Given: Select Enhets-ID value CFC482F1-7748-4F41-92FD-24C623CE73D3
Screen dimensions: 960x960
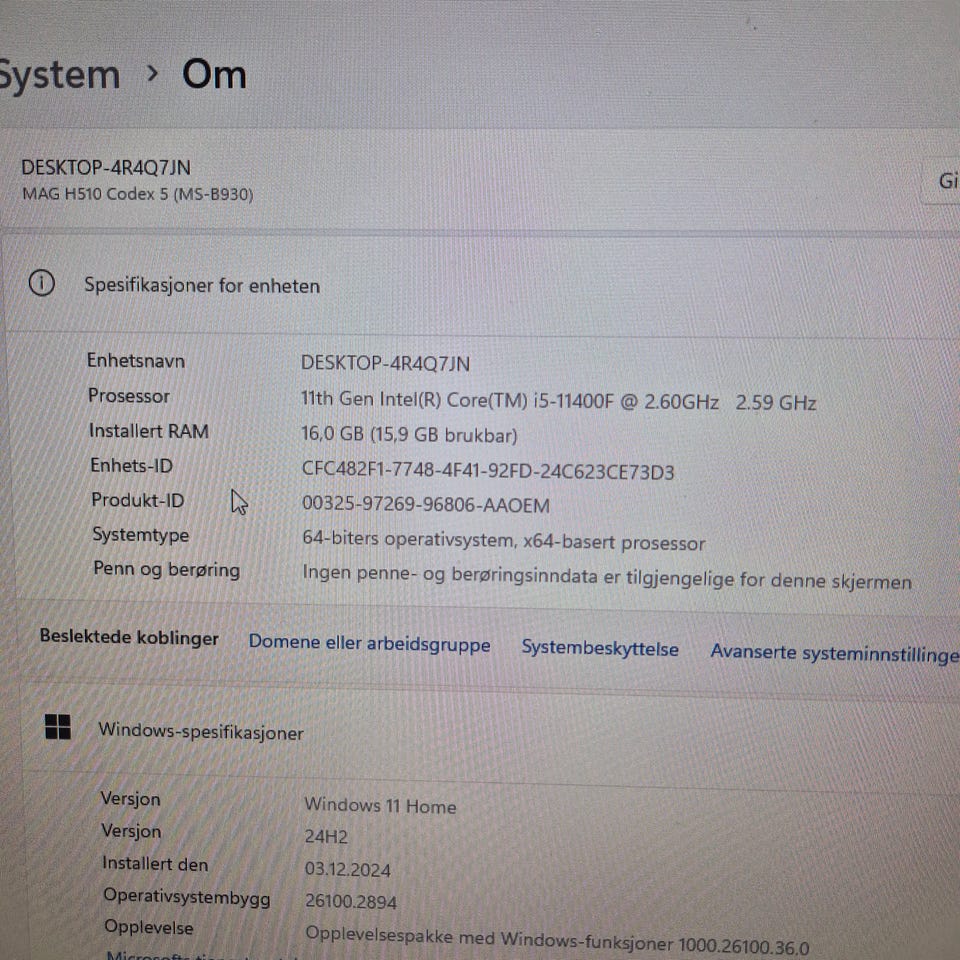Looking at the screenshot, I should 488,471.
